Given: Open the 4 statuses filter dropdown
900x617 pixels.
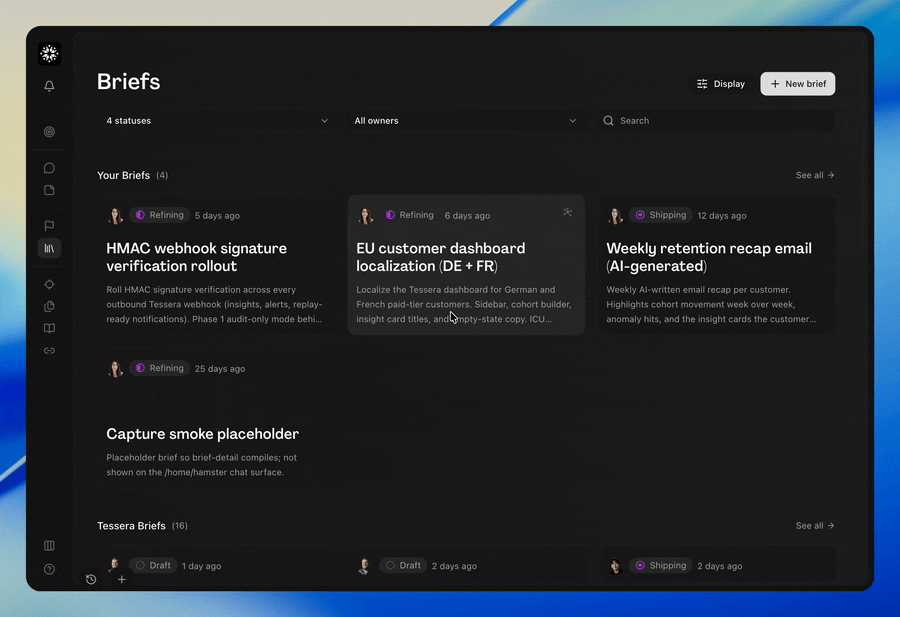Looking at the screenshot, I should click(217, 121).
